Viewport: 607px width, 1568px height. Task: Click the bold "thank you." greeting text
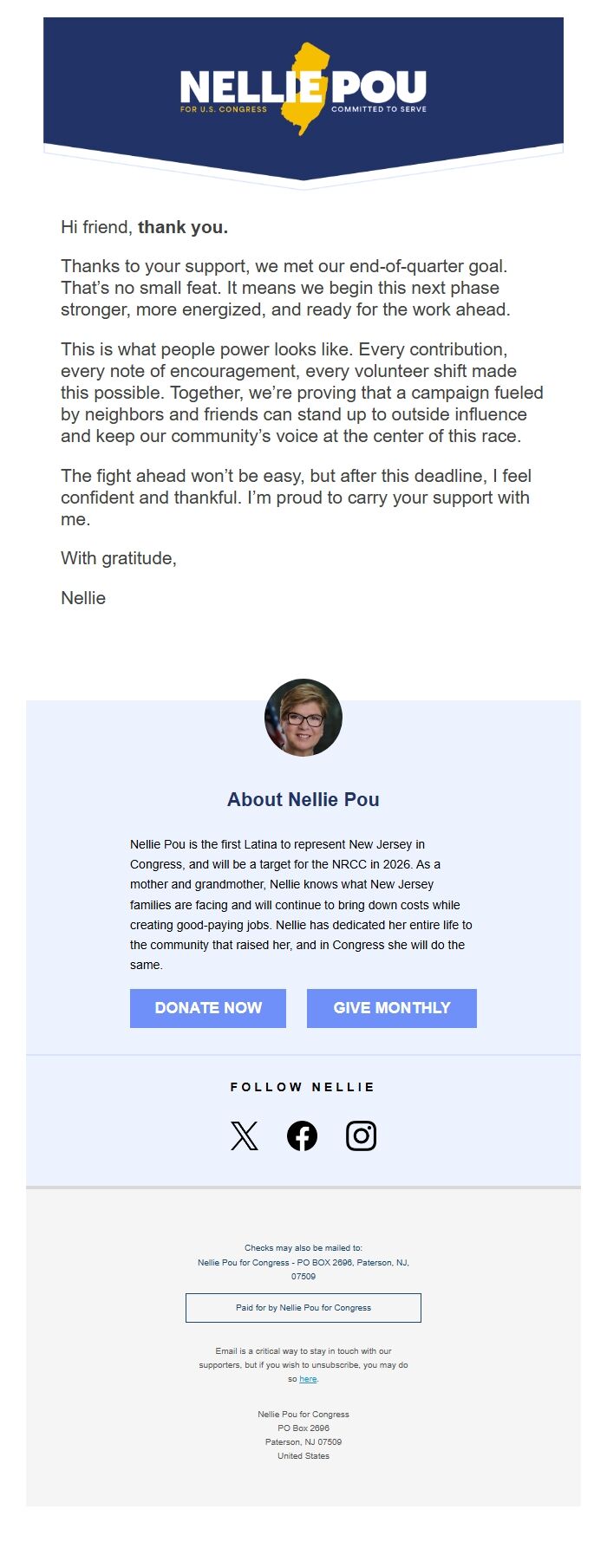pos(183,228)
